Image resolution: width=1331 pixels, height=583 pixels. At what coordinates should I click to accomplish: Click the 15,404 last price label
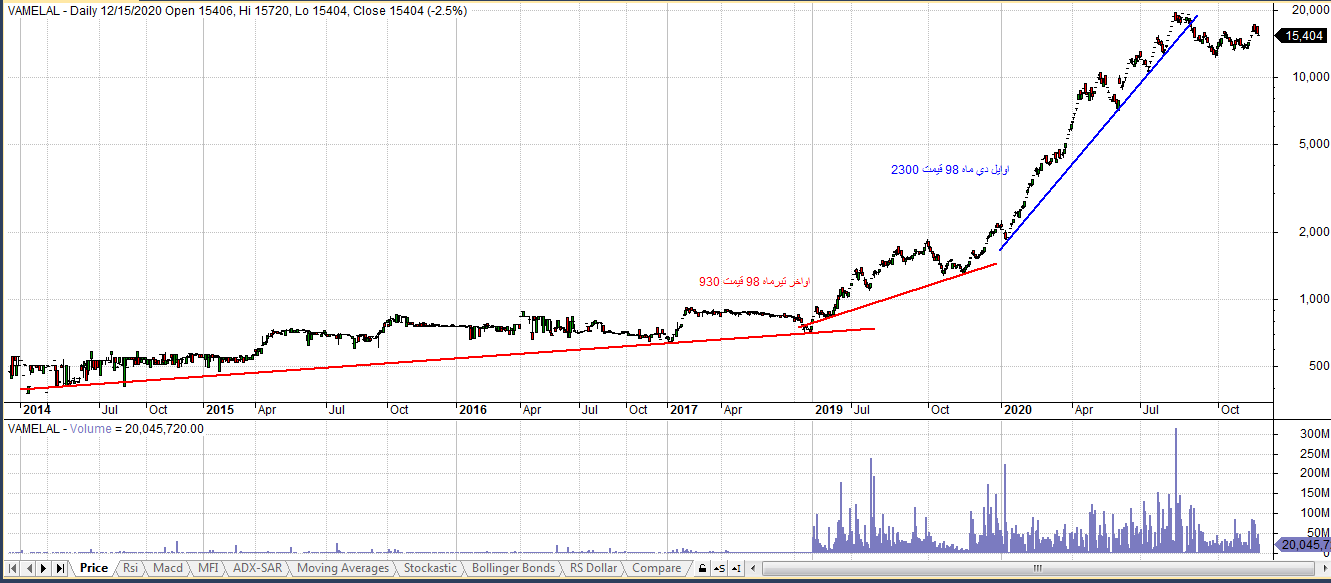pyautogui.click(x=1303, y=36)
